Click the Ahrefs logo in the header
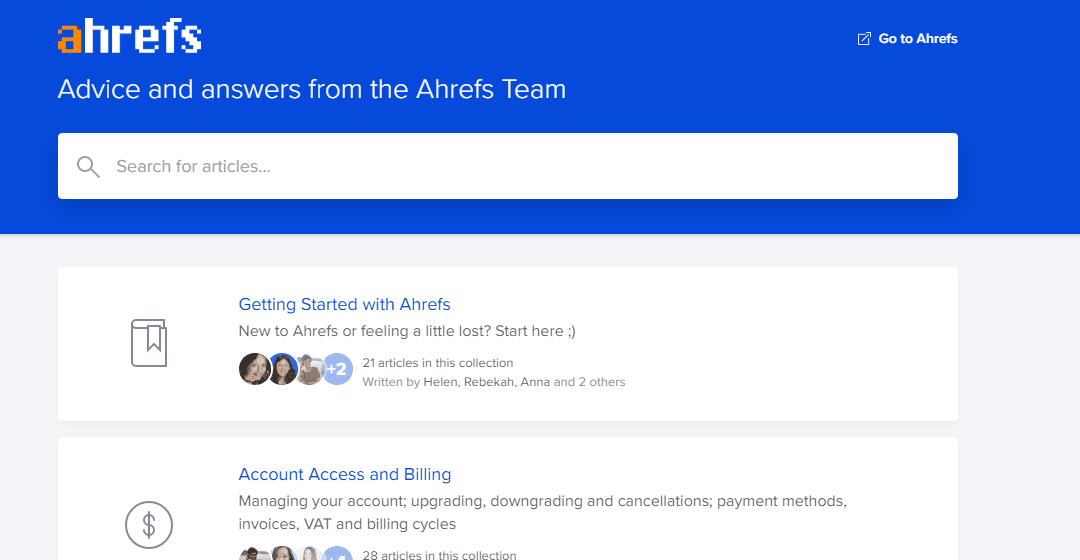Image resolution: width=1080 pixels, height=560 pixels. [x=130, y=38]
